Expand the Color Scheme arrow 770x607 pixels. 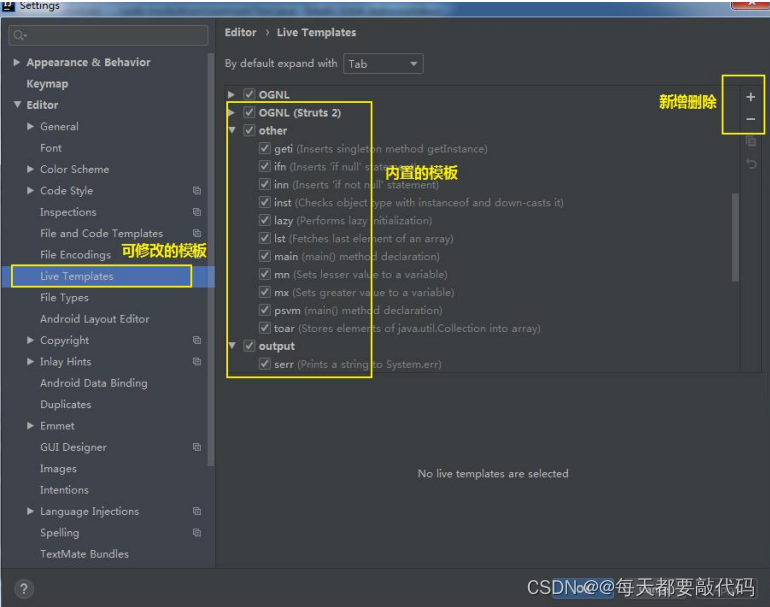coord(30,169)
